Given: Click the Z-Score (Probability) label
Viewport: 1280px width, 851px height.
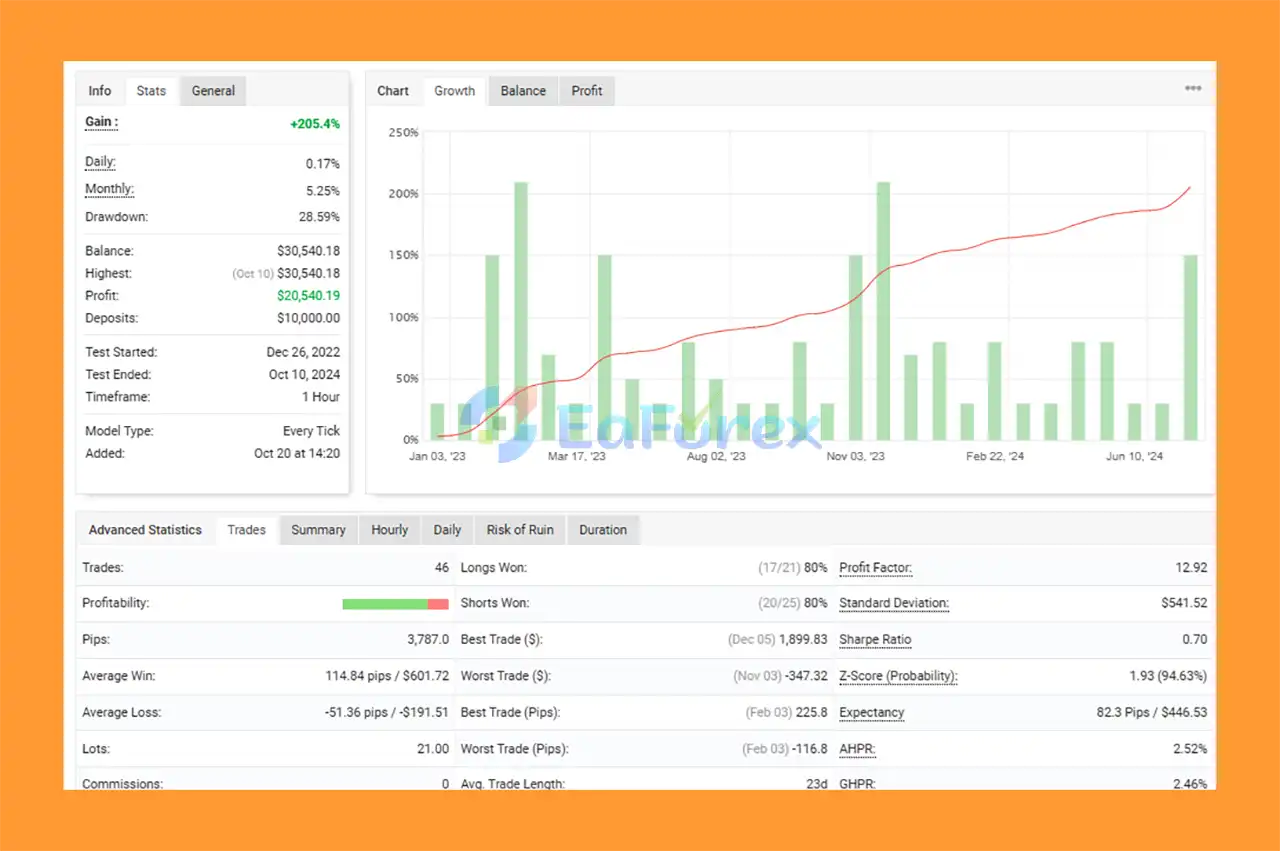Looking at the screenshot, I should pyautogui.click(x=897, y=676).
